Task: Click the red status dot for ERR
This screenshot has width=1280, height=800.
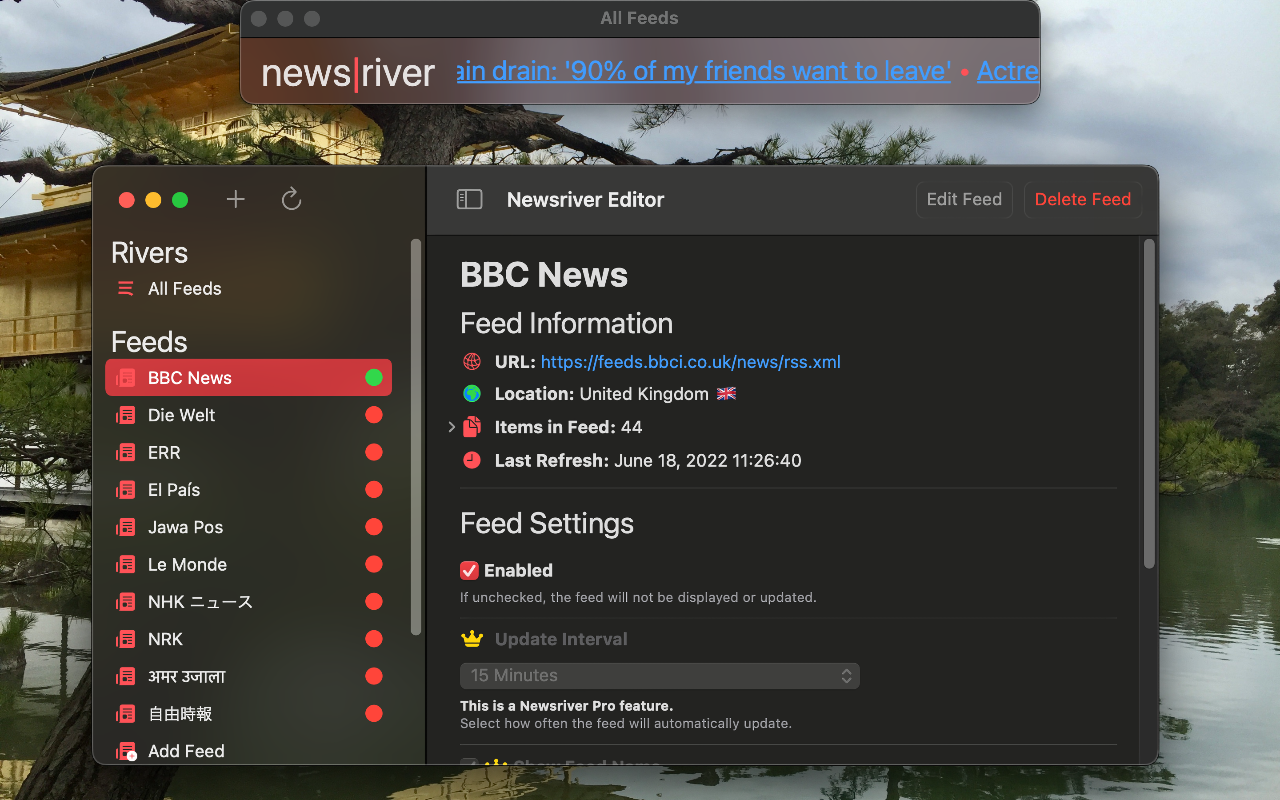Action: [374, 453]
